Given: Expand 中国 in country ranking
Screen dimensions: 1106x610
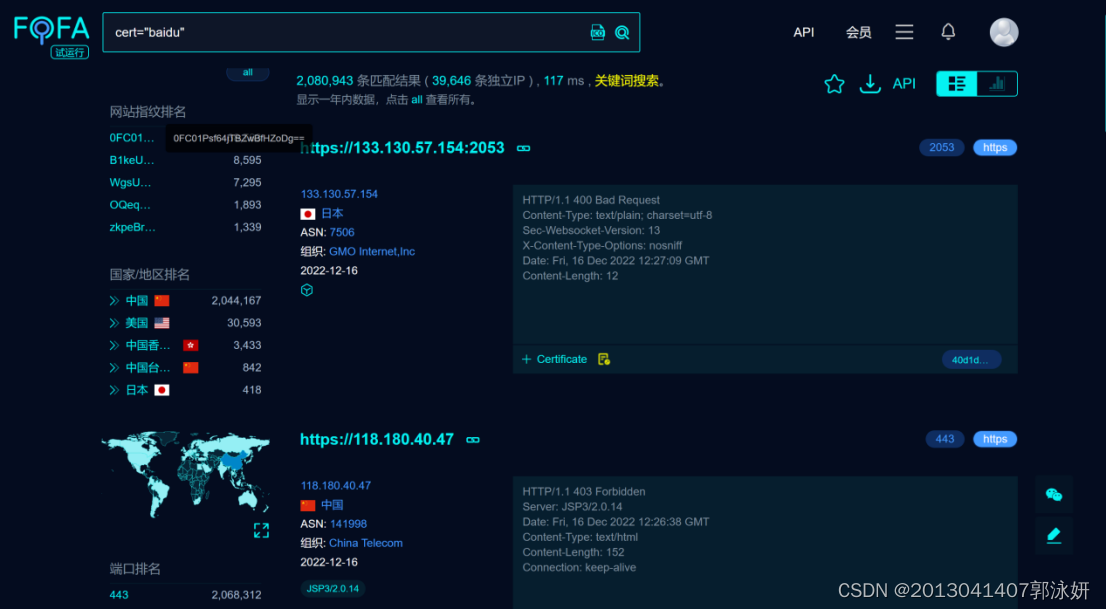Looking at the screenshot, I should pyautogui.click(x=114, y=300).
